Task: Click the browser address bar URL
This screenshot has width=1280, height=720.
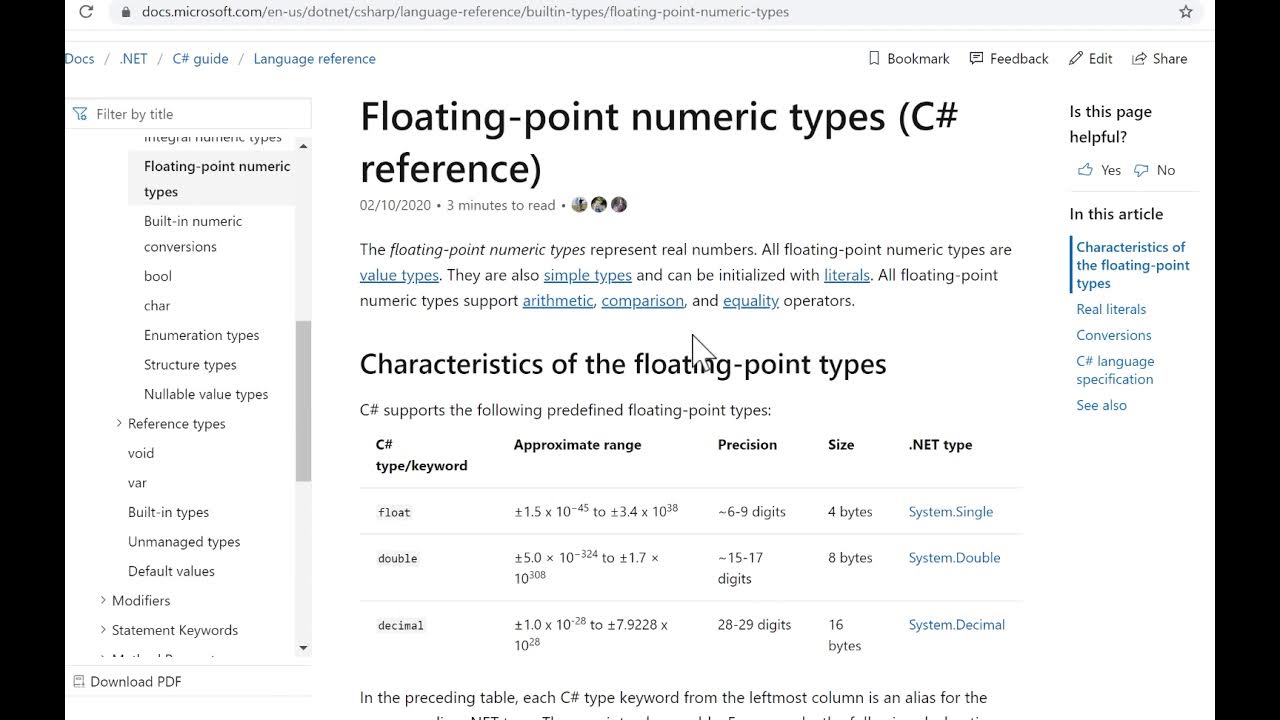Action: point(465,12)
